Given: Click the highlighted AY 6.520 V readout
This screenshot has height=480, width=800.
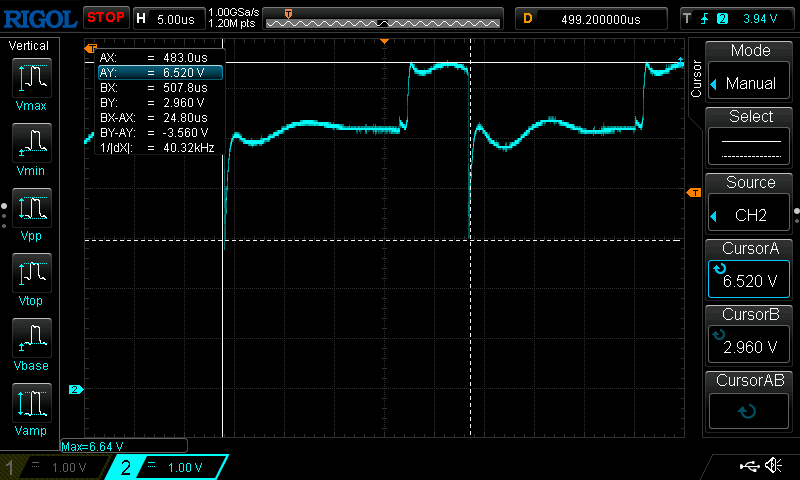Looking at the screenshot, I should 160,72.
